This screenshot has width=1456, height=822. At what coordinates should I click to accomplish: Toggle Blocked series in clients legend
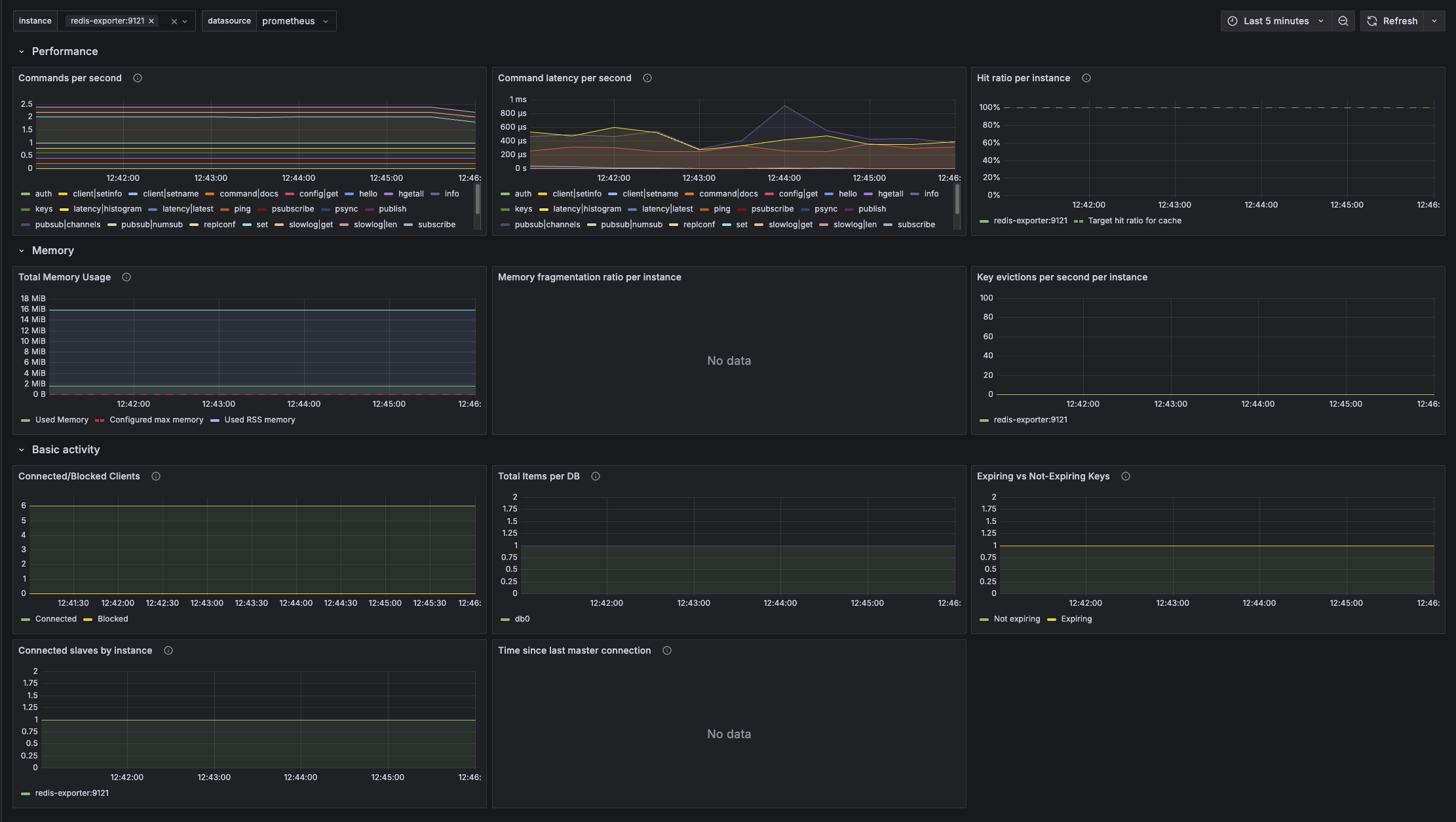[112, 619]
